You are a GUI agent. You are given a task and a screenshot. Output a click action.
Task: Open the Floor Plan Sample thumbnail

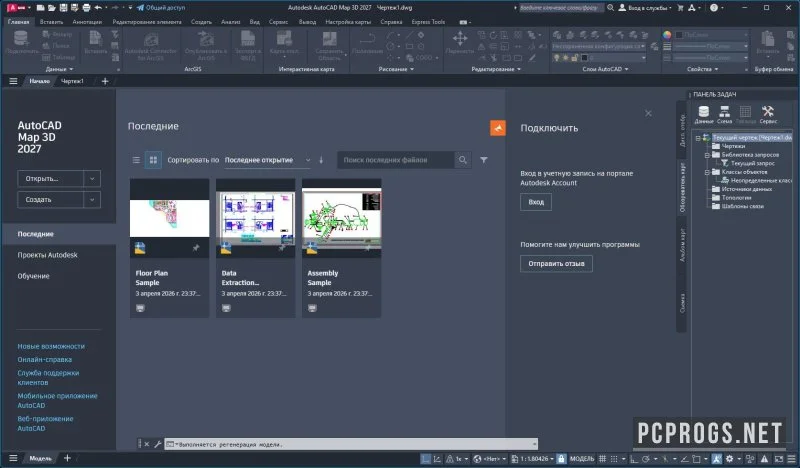click(169, 218)
